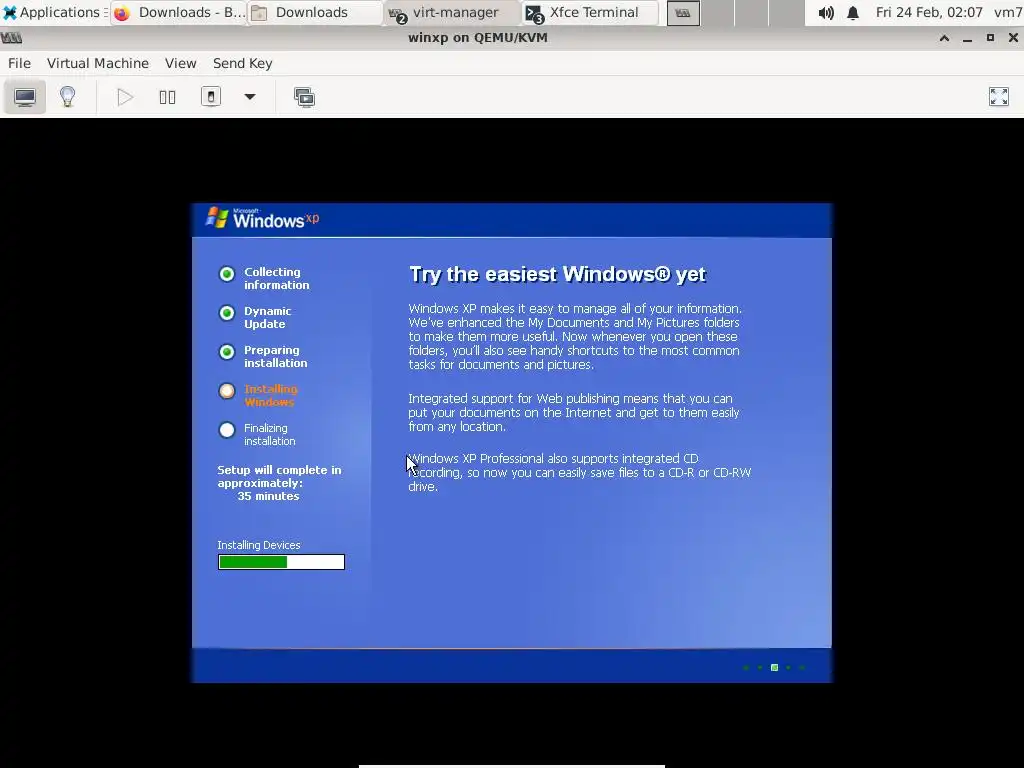Screen dimensions: 1024x768
Task: Switch to Downloads Firefox browser window
Action: (179, 12)
